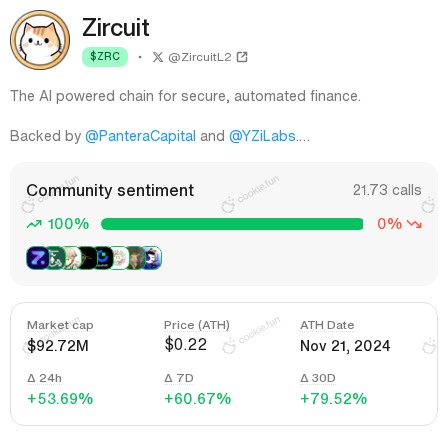Click the green community sentiment progress bar
Screen dimensions: 448x436
(232, 224)
